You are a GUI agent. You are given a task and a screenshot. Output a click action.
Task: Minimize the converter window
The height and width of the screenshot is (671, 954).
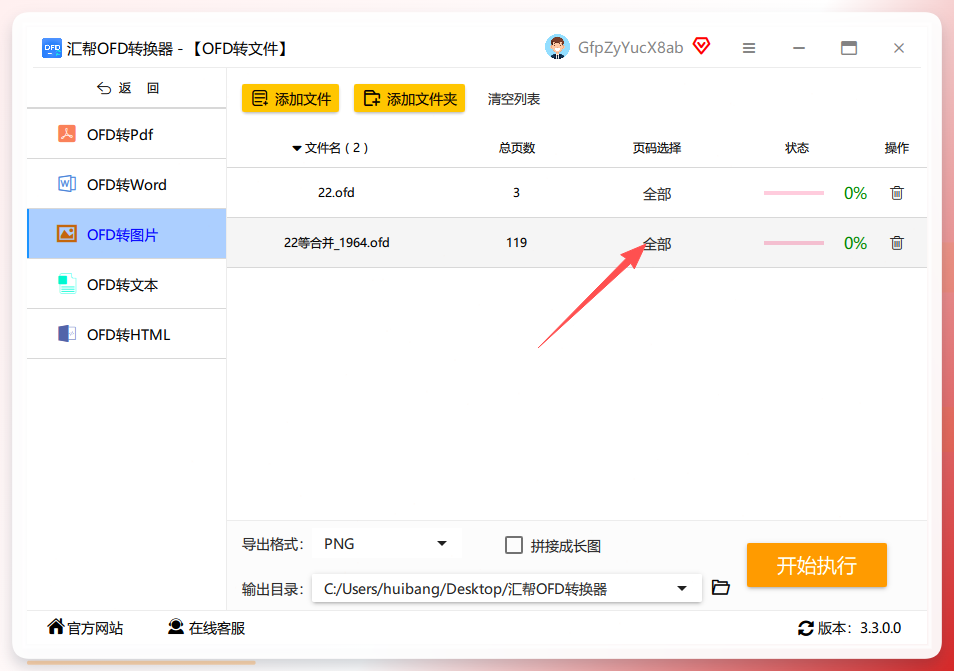tap(799, 48)
